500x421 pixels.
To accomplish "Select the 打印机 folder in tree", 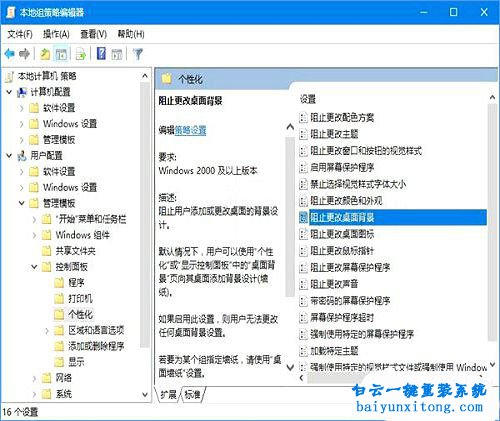I will [x=80, y=298].
